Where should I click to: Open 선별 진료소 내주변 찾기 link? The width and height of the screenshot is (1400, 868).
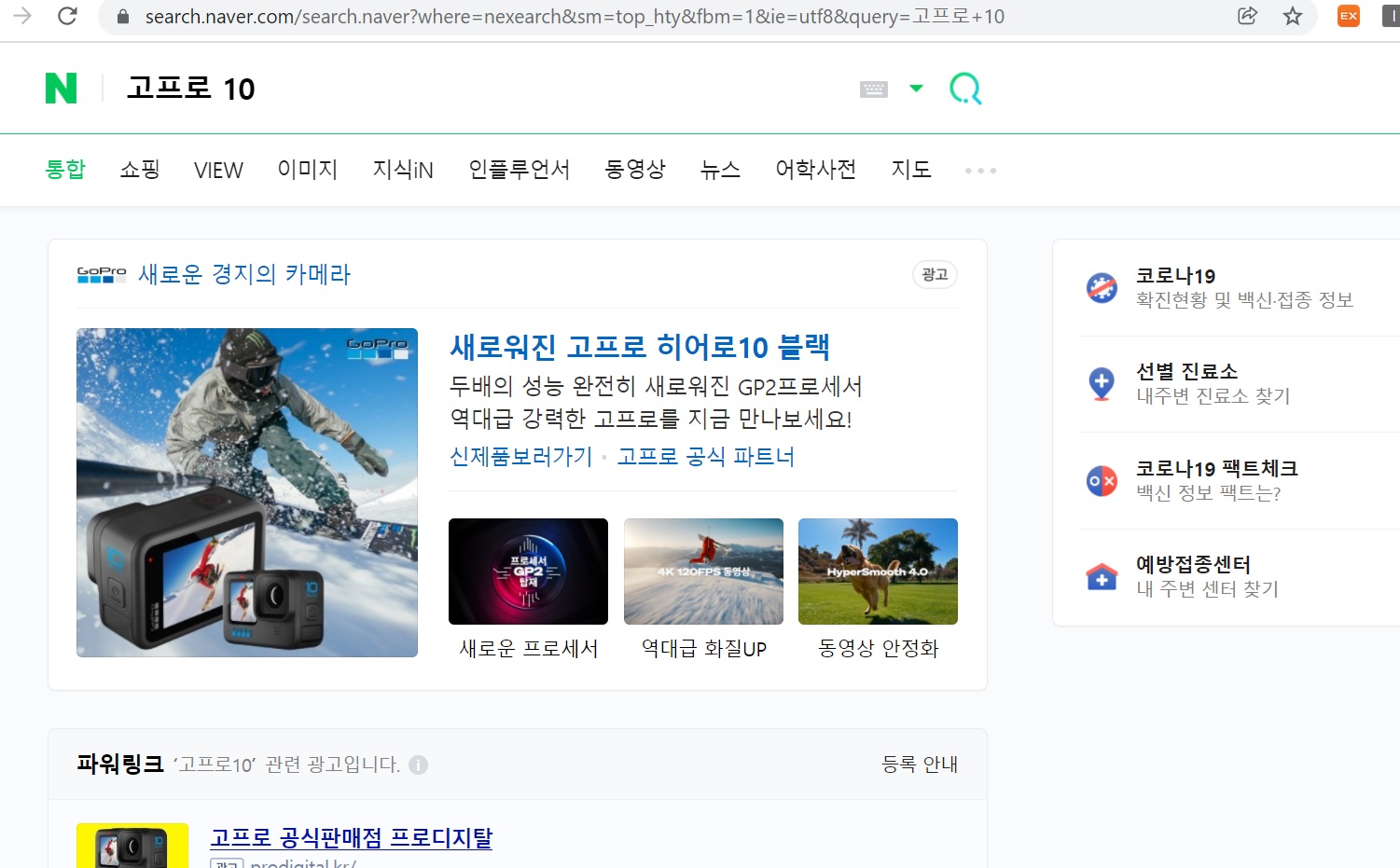[x=1213, y=383]
